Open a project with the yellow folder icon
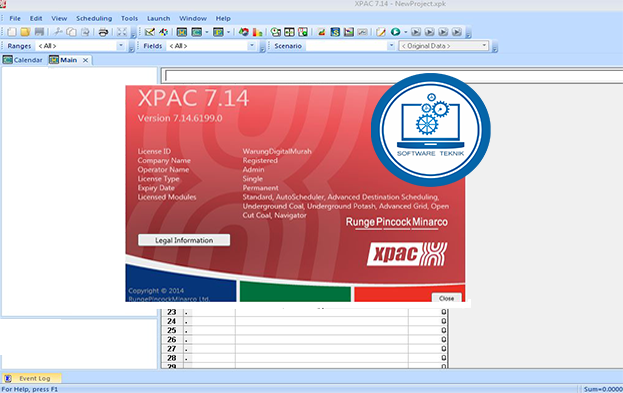This screenshot has height=393, width=623. [25, 32]
